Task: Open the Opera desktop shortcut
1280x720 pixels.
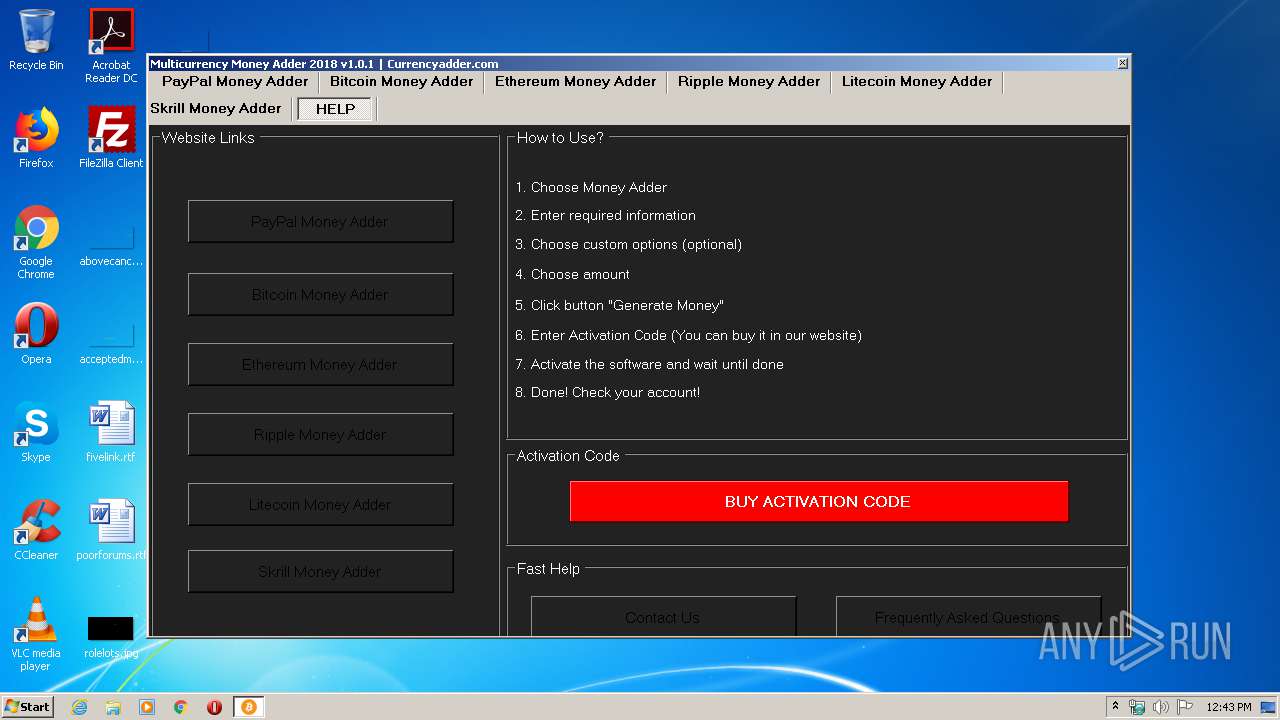Action: (36, 334)
